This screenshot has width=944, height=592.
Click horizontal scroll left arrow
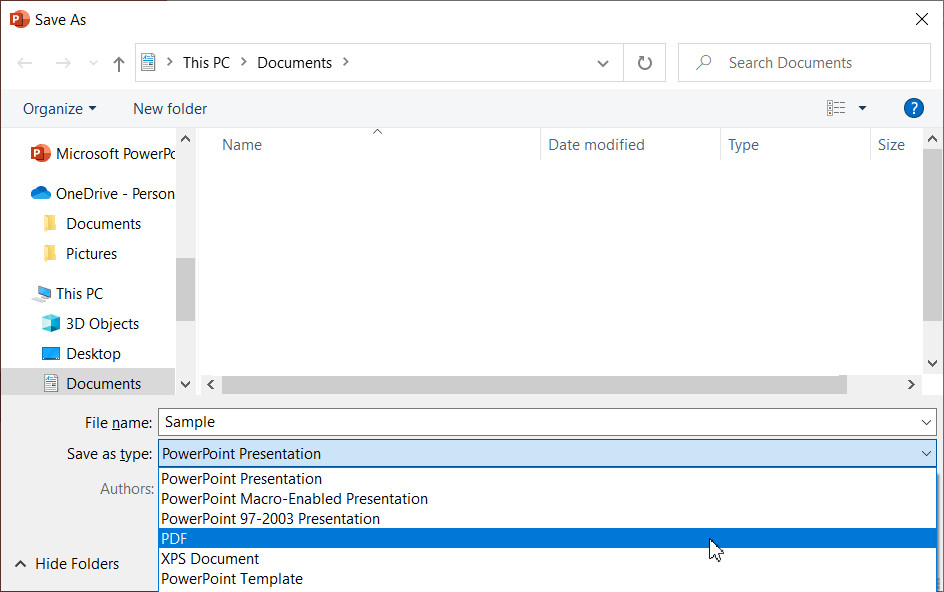coord(211,384)
